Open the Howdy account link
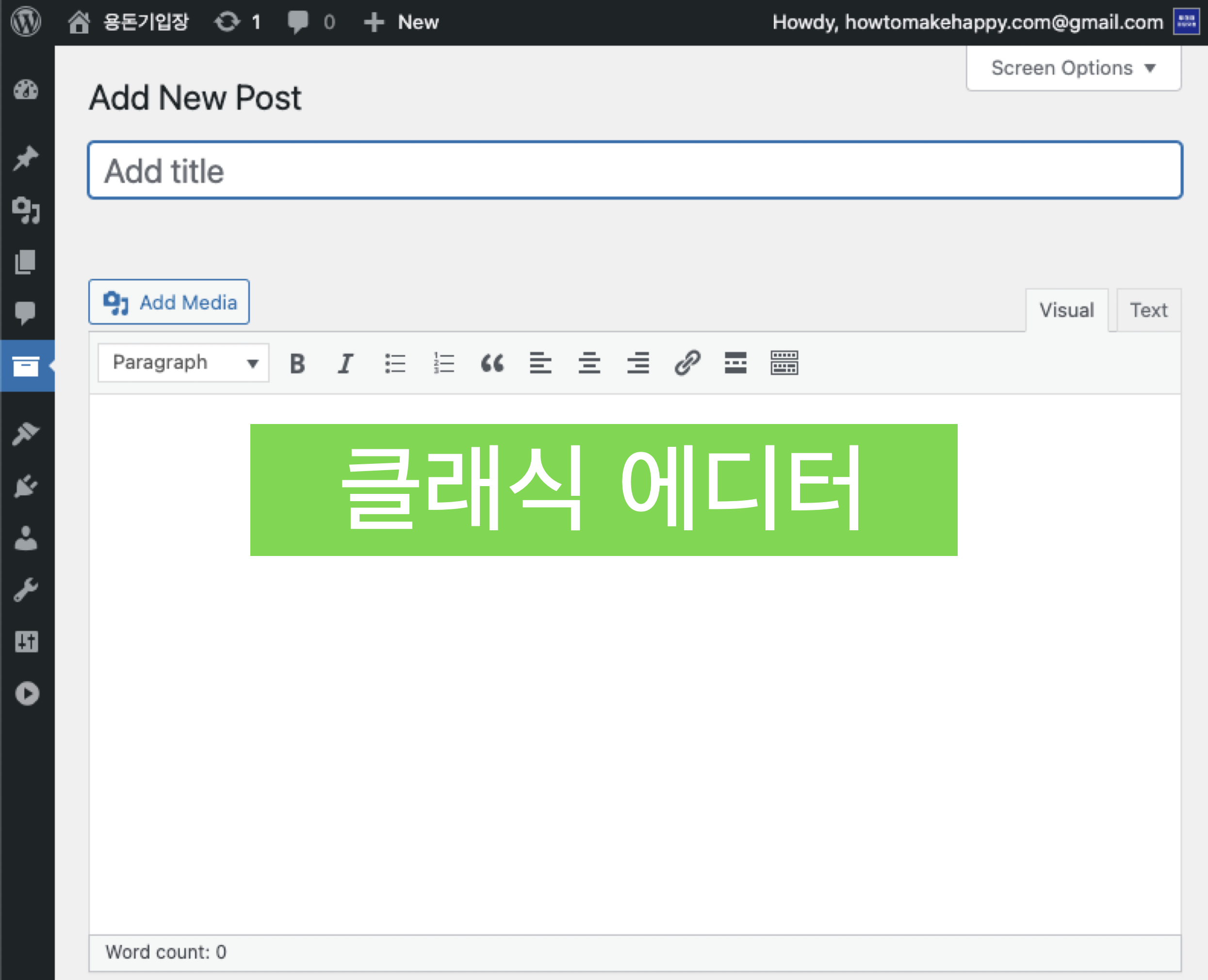This screenshot has height=980, width=1208. click(x=967, y=23)
